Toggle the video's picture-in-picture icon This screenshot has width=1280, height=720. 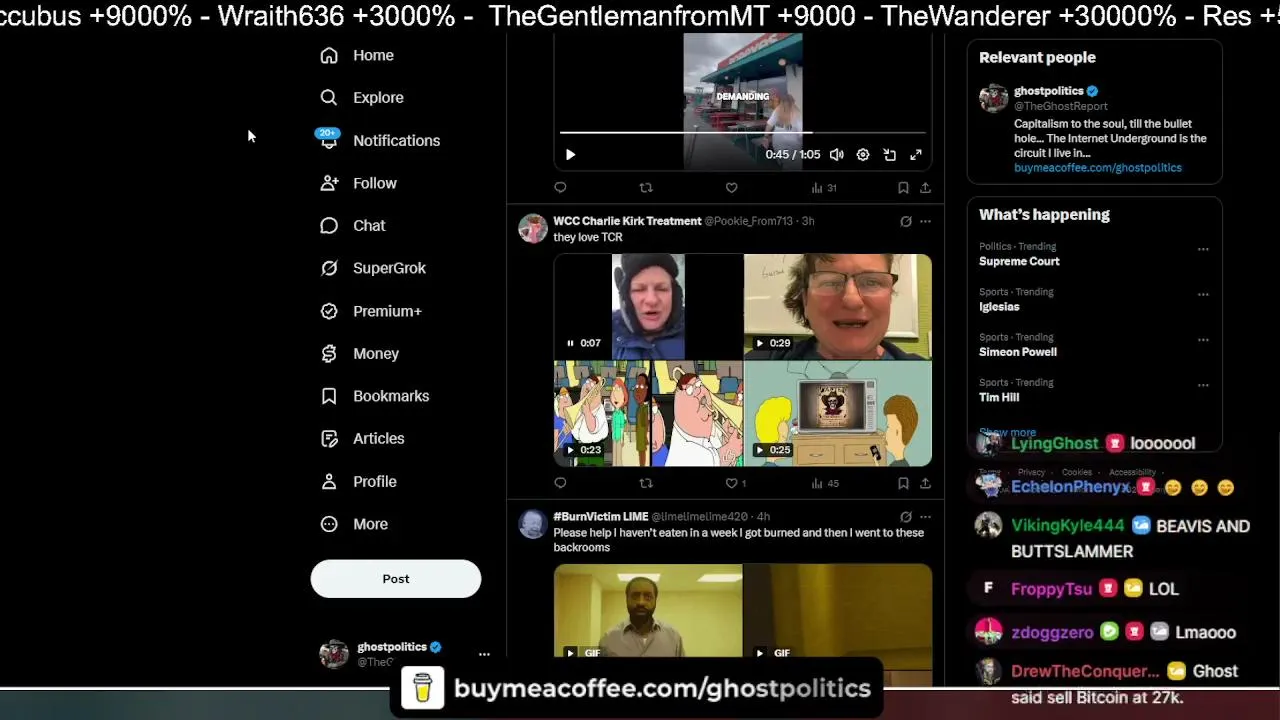[x=889, y=155]
